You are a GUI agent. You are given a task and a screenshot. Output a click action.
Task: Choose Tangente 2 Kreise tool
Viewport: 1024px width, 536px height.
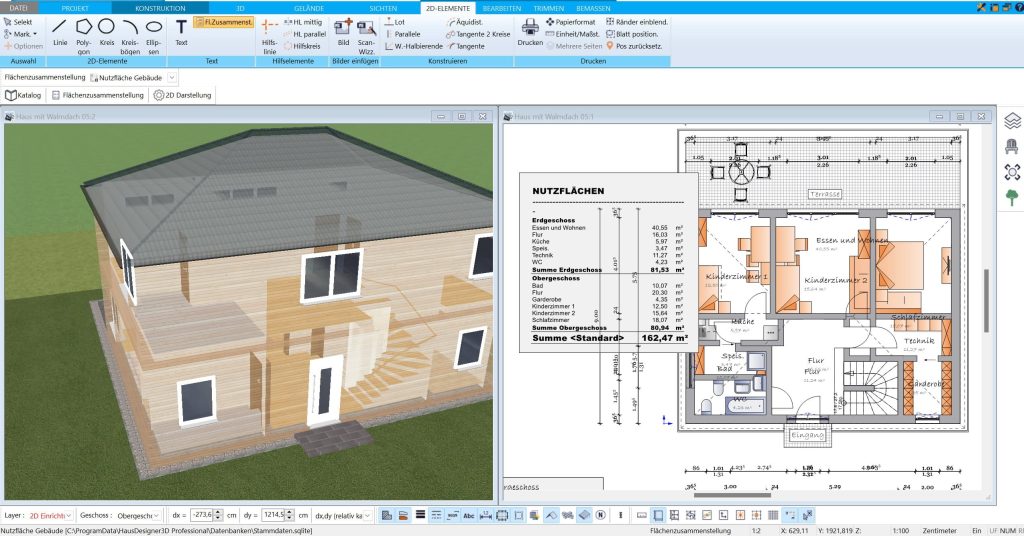(x=478, y=34)
